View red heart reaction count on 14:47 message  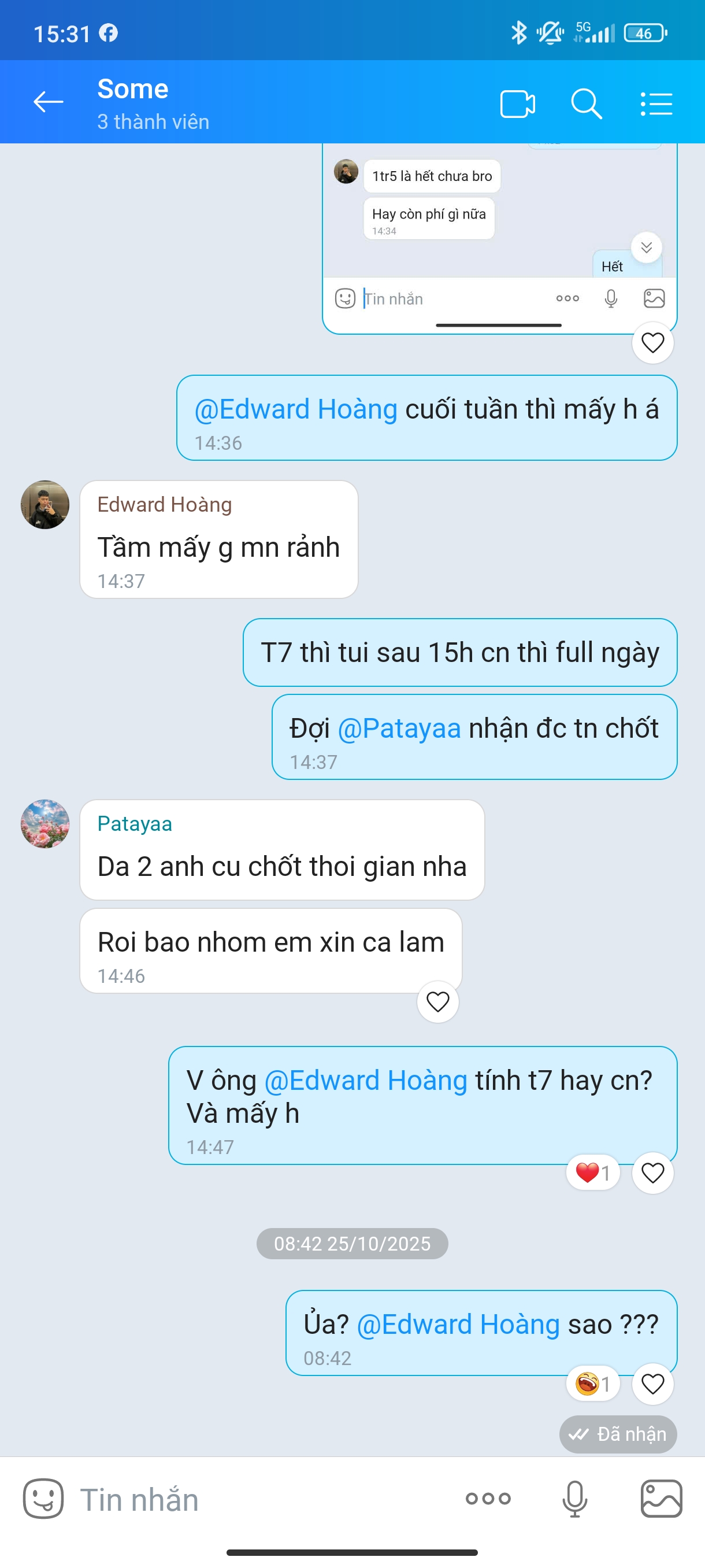(592, 1172)
